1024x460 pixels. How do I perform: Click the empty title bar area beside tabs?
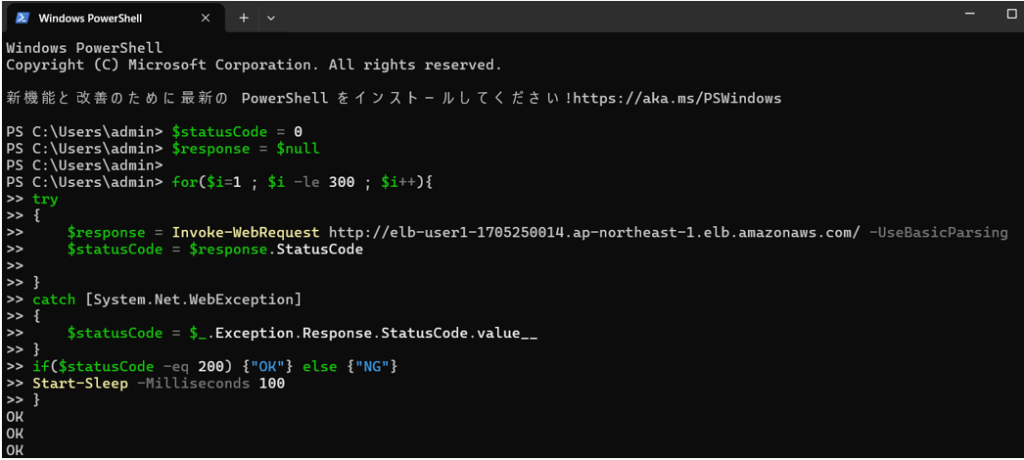[614, 16]
